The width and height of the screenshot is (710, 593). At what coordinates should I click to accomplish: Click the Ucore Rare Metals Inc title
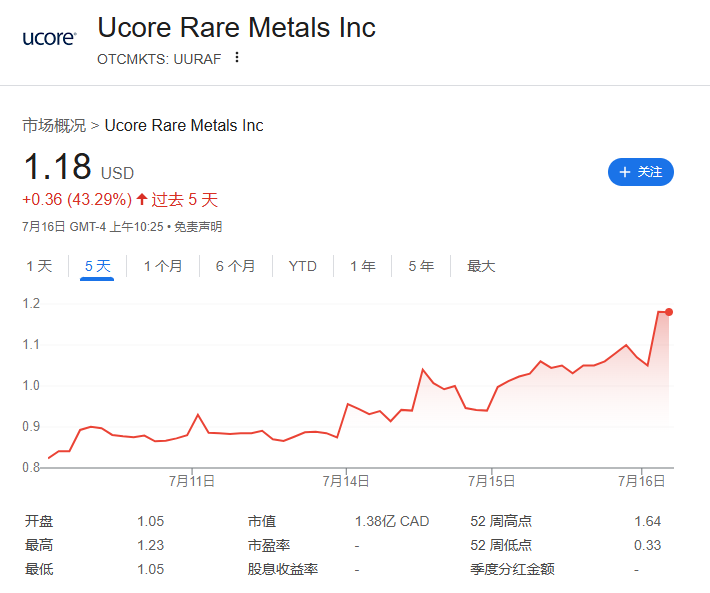coord(236,27)
